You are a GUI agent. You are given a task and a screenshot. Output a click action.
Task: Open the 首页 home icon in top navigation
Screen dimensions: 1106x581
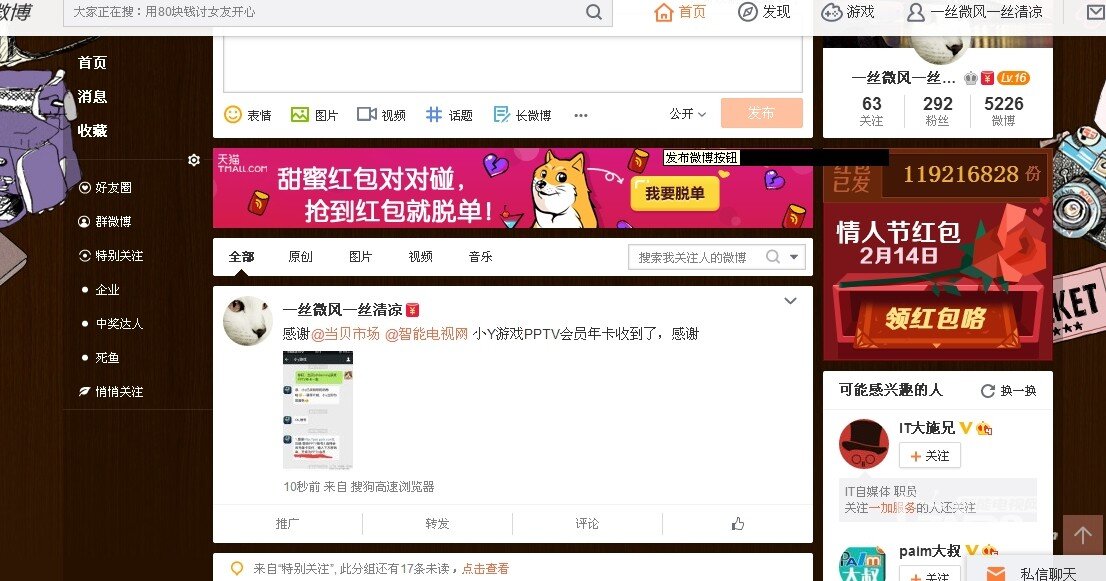pos(664,12)
